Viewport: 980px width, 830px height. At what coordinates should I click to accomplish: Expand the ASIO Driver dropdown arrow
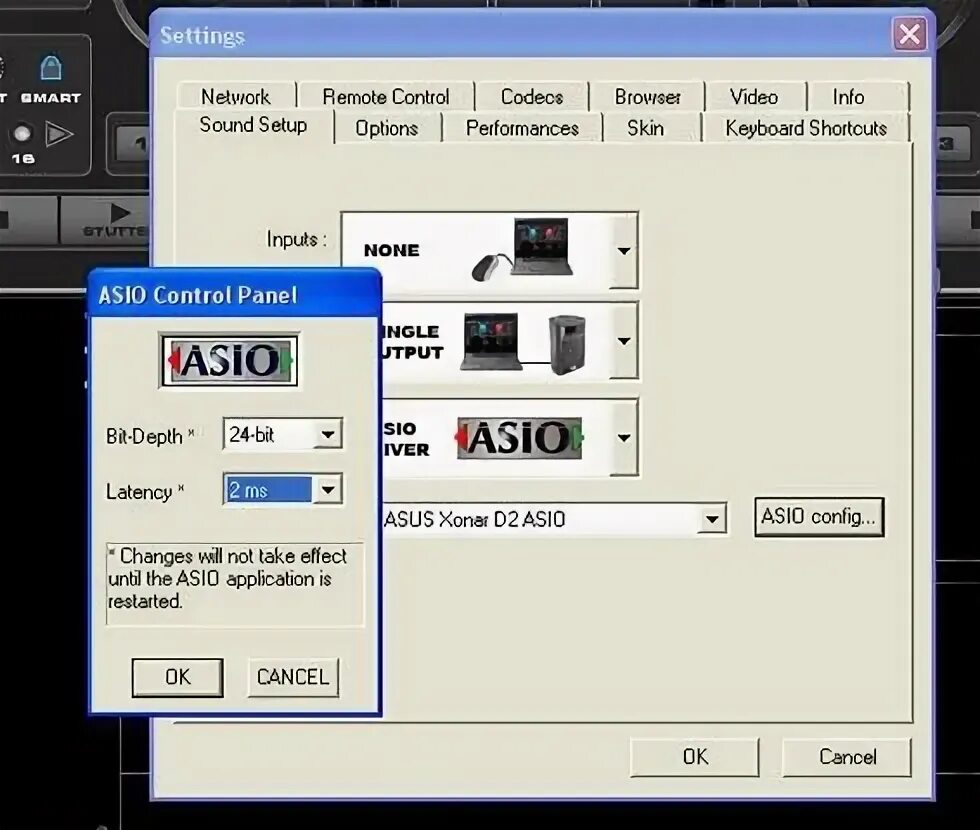pyautogui.click(x=623, y=438)
